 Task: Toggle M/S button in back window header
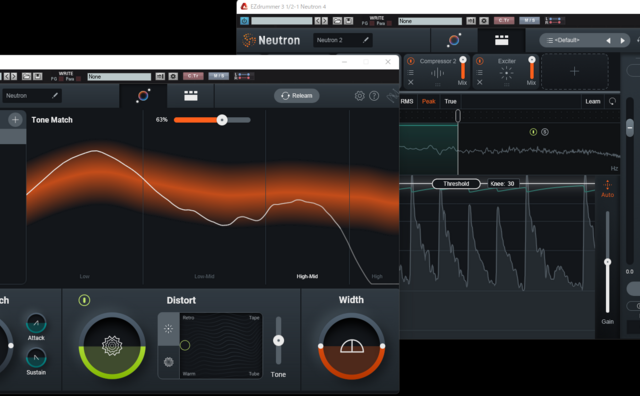pos(529,20)
